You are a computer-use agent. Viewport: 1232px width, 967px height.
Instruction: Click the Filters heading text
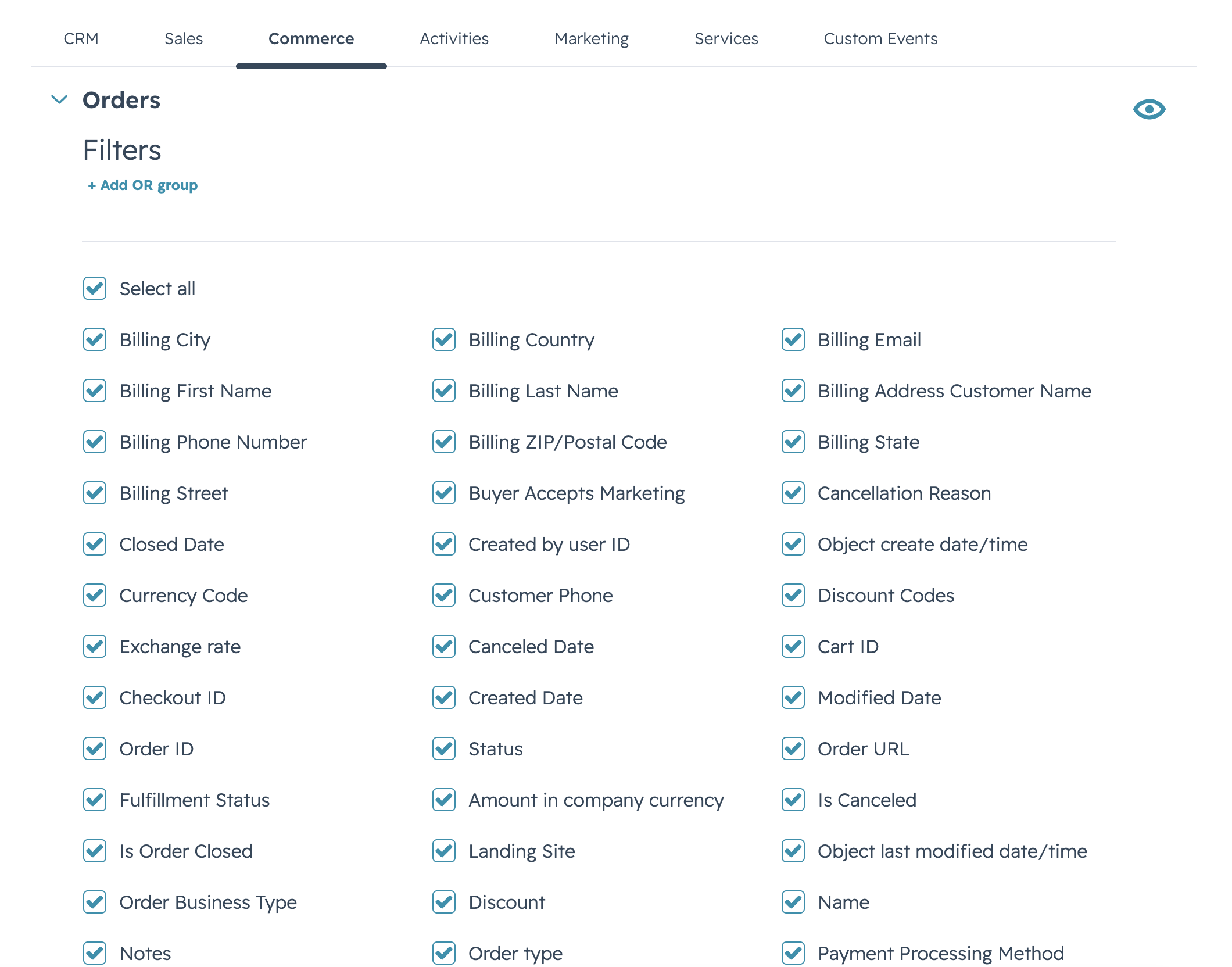click(122, 150)
